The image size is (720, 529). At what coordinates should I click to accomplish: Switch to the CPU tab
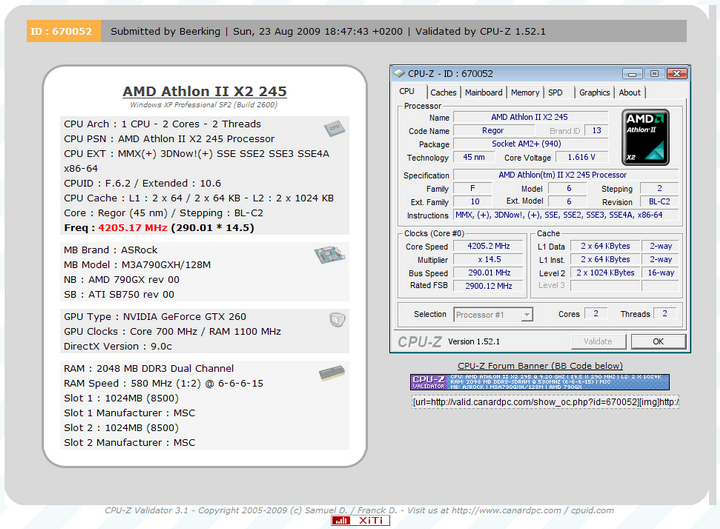point(407,91)
